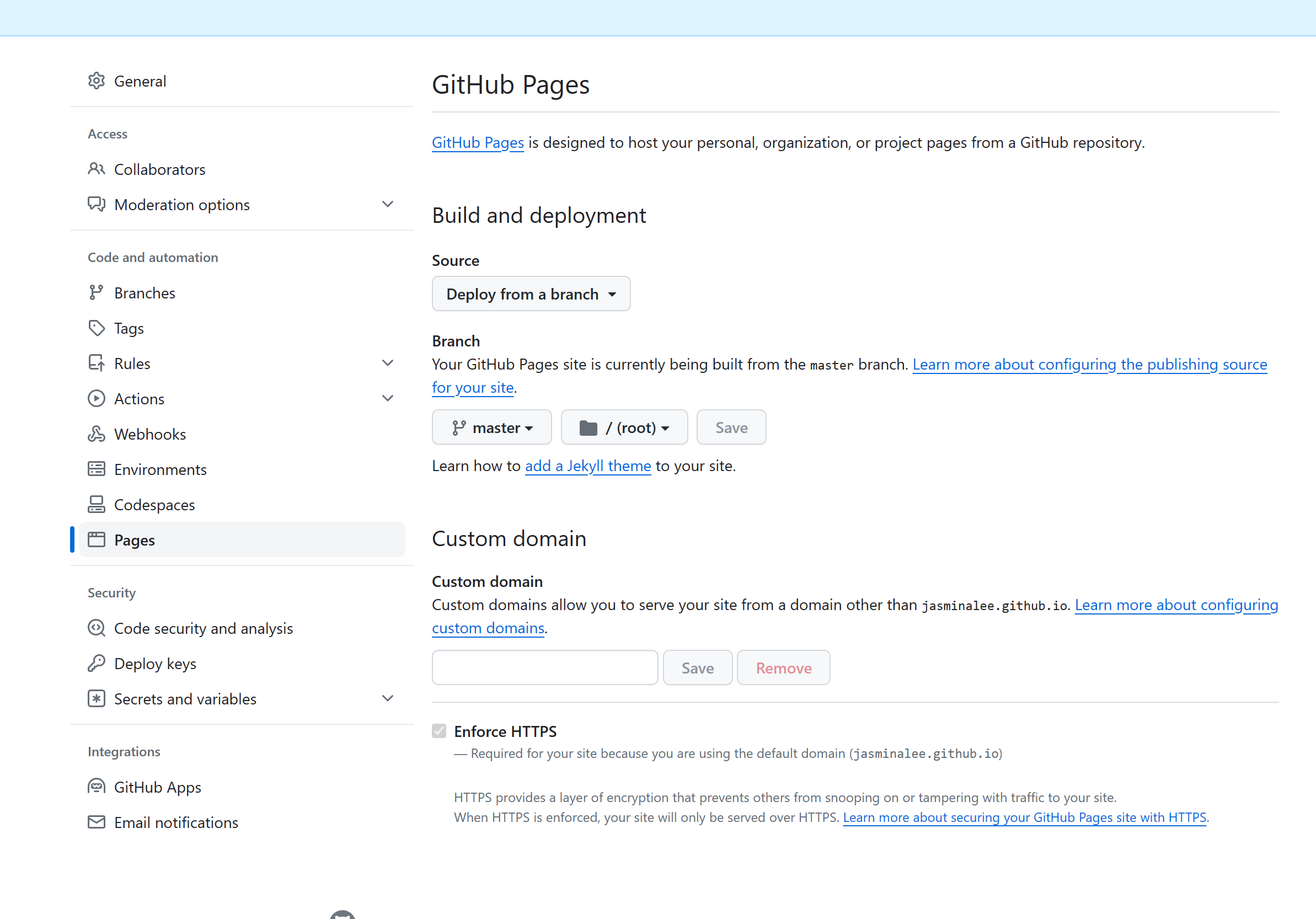Open Codespaces settings

(242, 505)
